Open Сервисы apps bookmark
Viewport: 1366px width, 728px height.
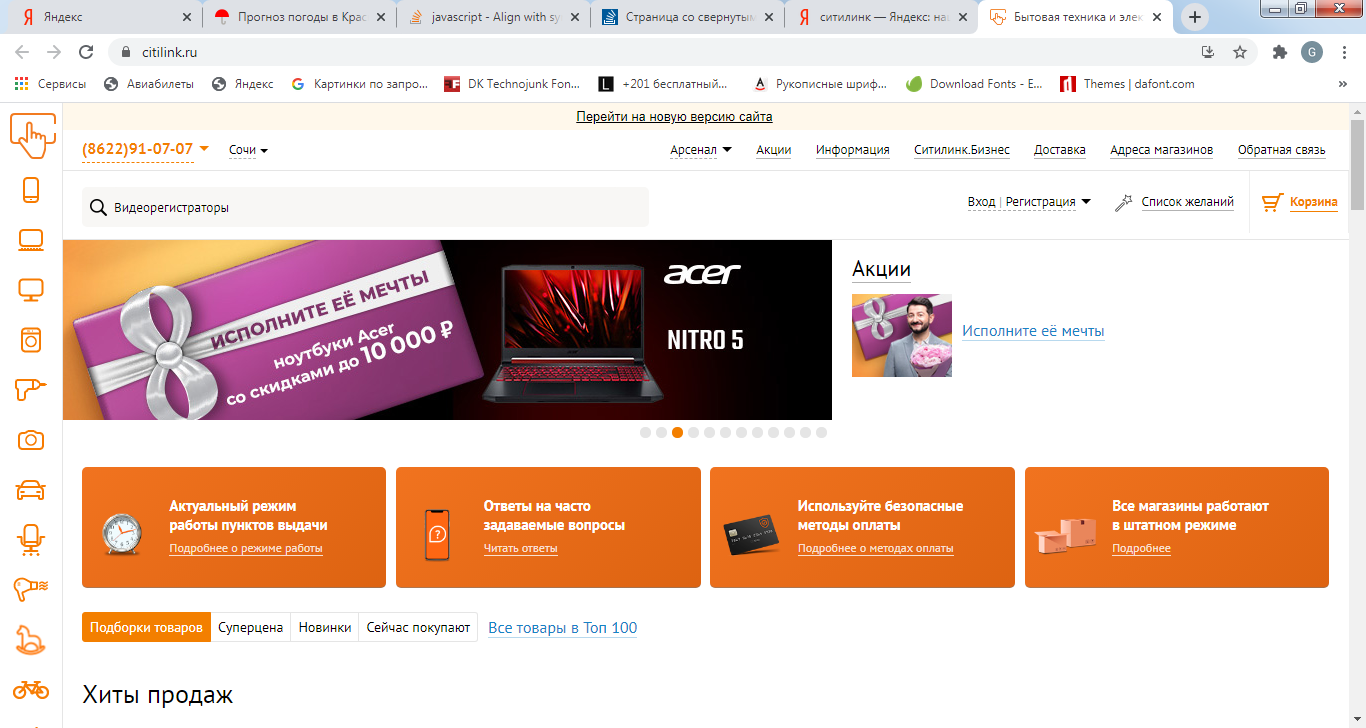pos(50,84)
